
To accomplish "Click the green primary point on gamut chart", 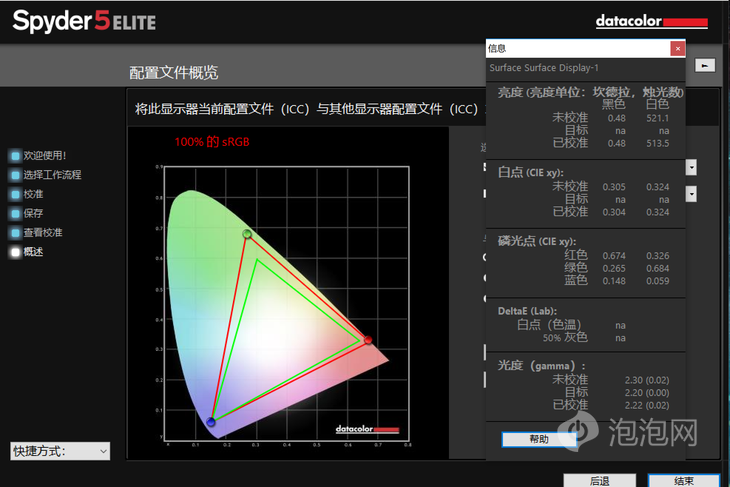I will click(247, 234).
